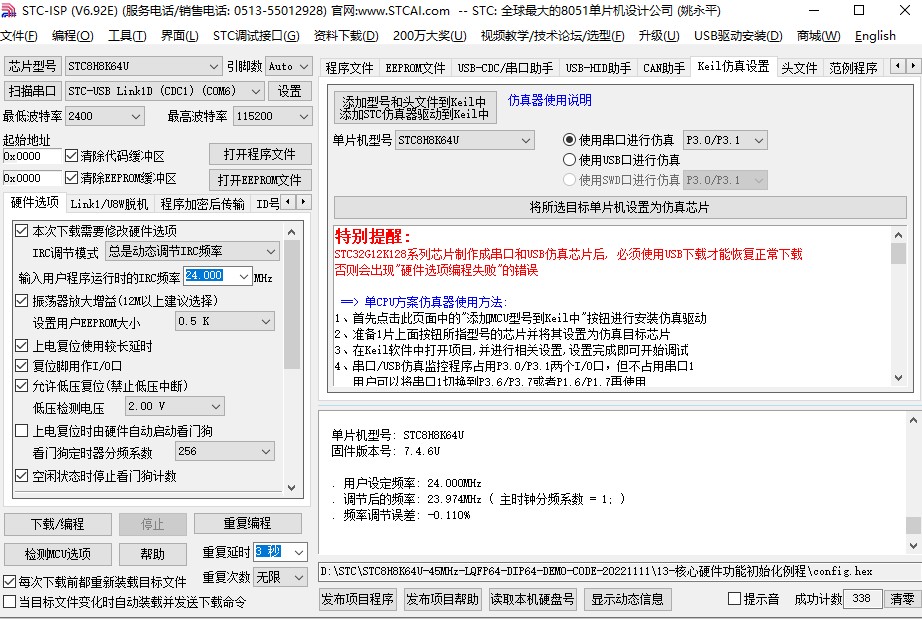Open 资料下载(D) menu
Screen dimensions: 922x619
tap(346, 36)
